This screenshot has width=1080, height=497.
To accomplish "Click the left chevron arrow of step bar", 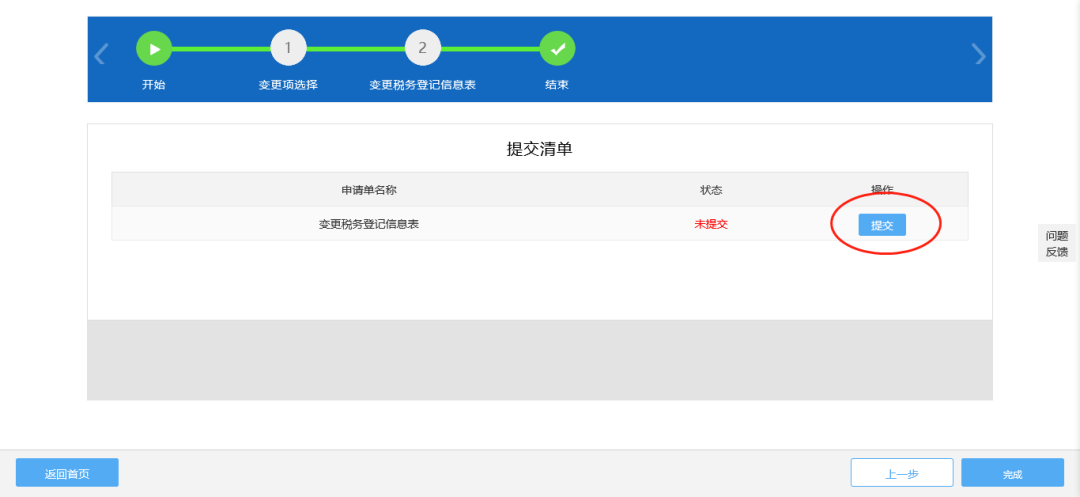I will point(101,54).
